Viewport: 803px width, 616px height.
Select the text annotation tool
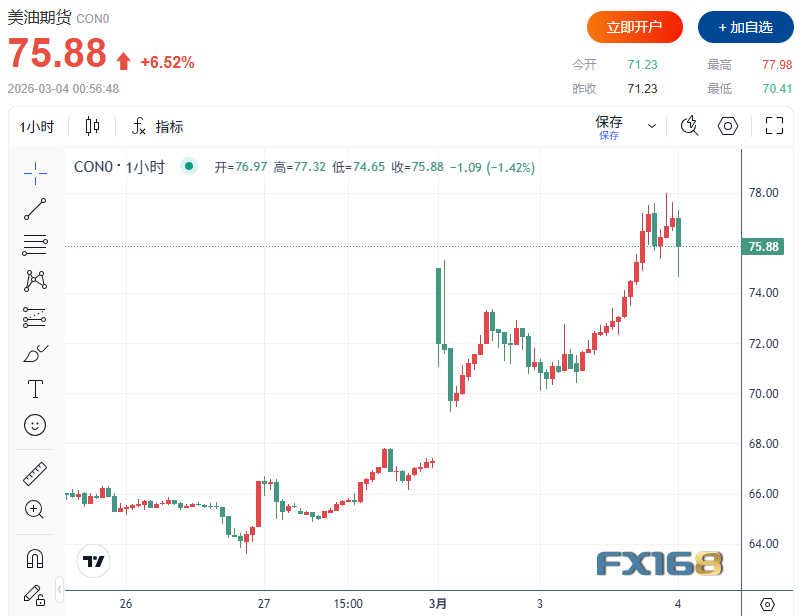(x=35, y=389)
